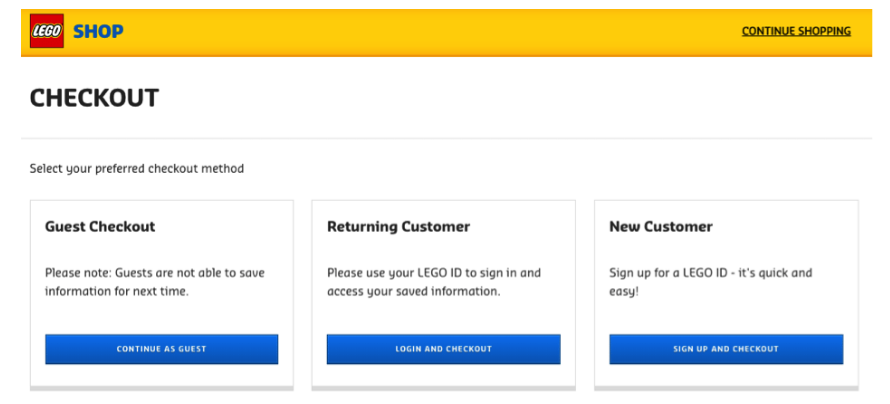Select Login and Checkout button
Viewport: 890px width, 404px height.
(443, 349)
